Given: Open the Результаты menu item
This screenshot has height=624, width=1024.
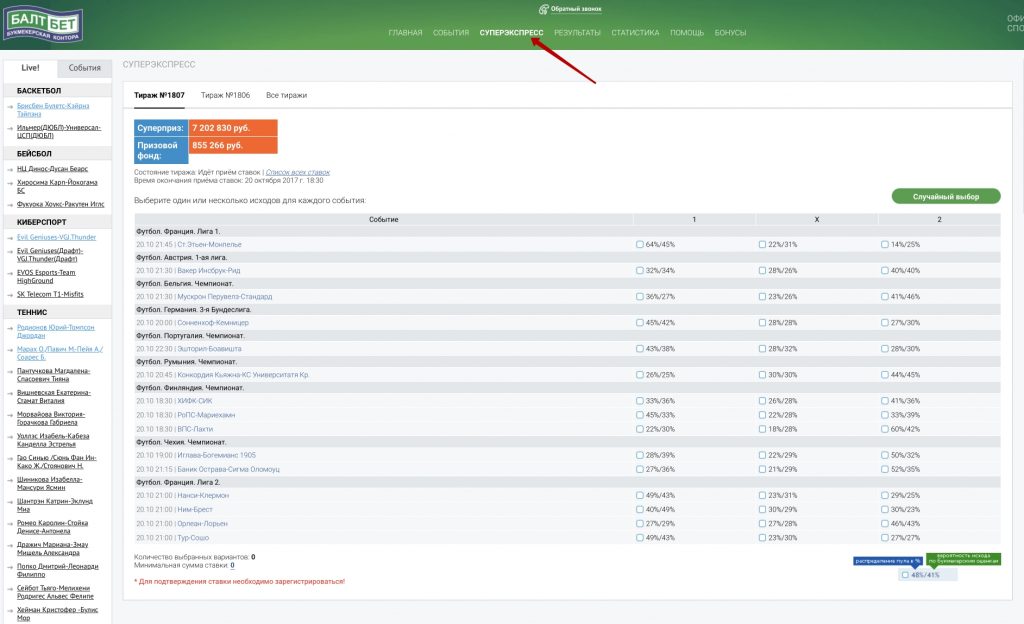Looking at the screenshot, I should [x=577, y=33].
